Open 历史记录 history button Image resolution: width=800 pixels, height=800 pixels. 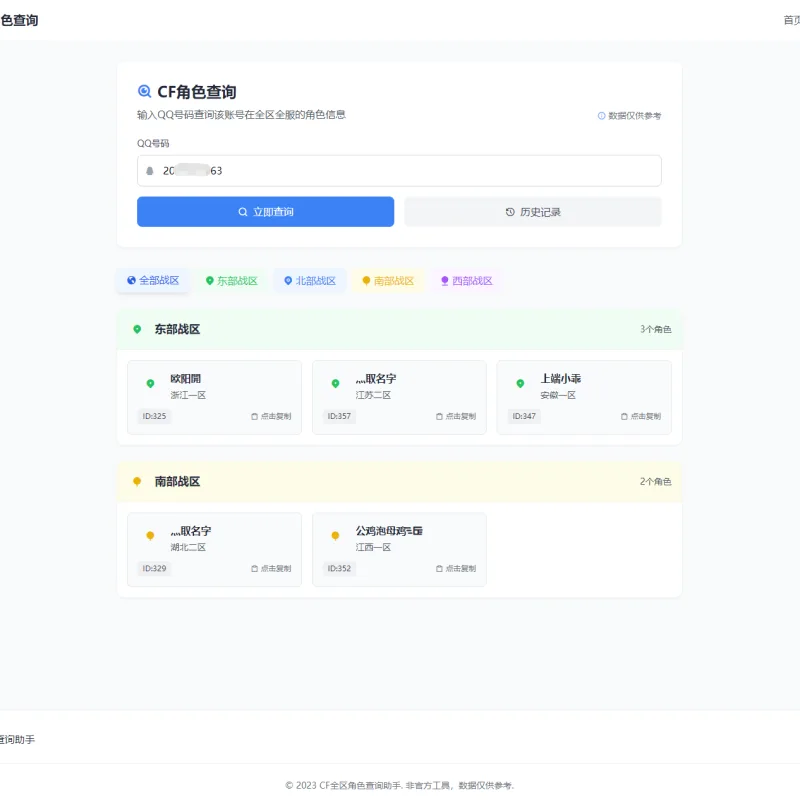[533, 212]
